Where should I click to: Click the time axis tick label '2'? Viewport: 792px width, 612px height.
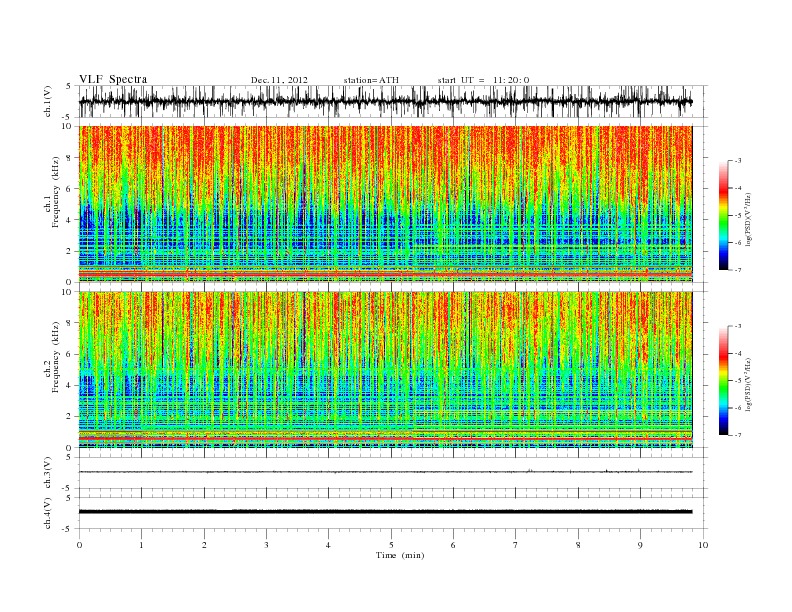204,545
